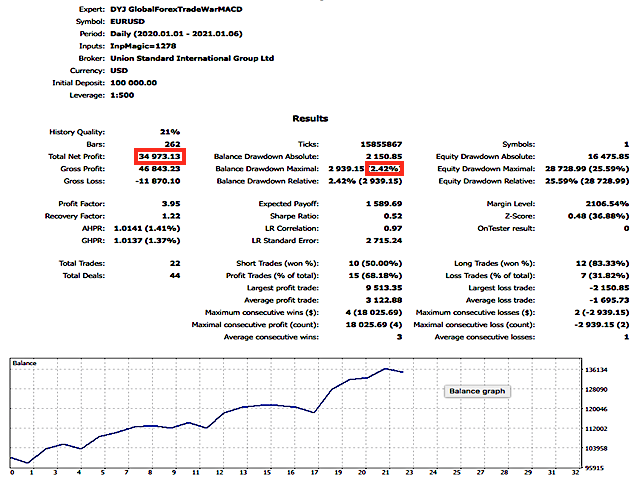Select the History Quality value 21%
The height and width of the screenshot is (480, 640).
[170, 132]
